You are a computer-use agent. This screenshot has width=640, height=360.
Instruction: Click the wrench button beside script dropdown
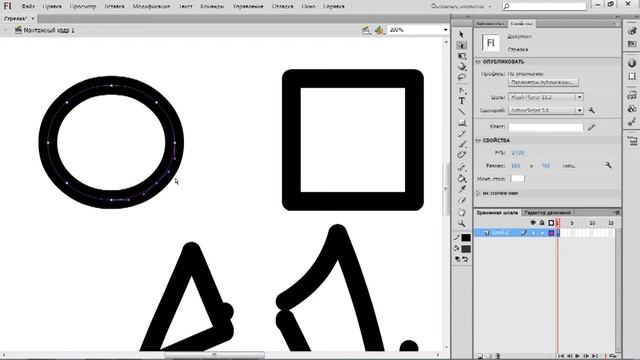click(x=591, y=110)
